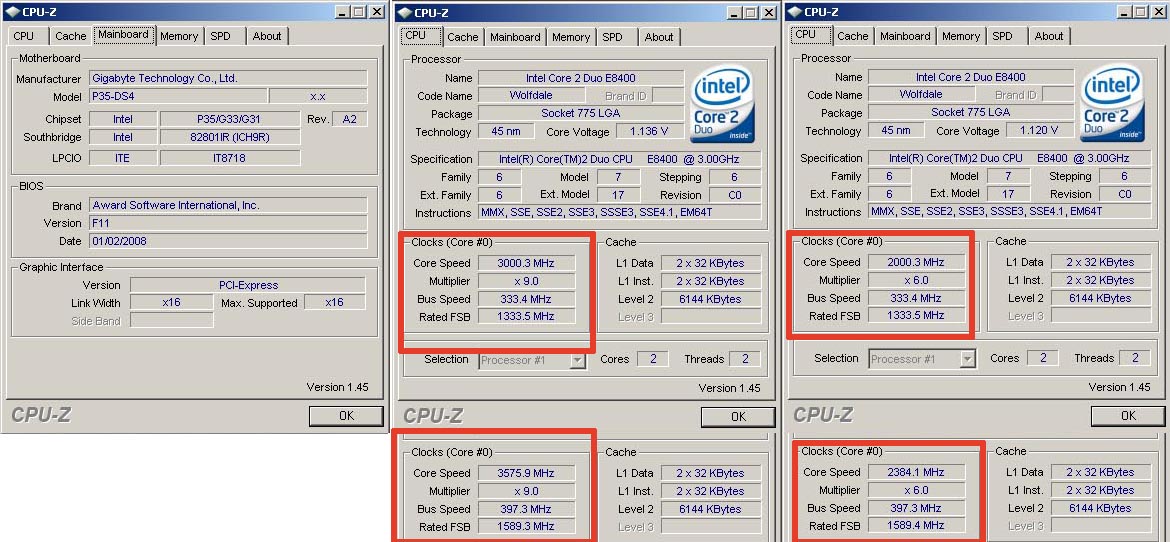Screen dimensions: 1170x542
Task: Open About tab in the 2000.3 MHz window
Action: pos(1049,36)
